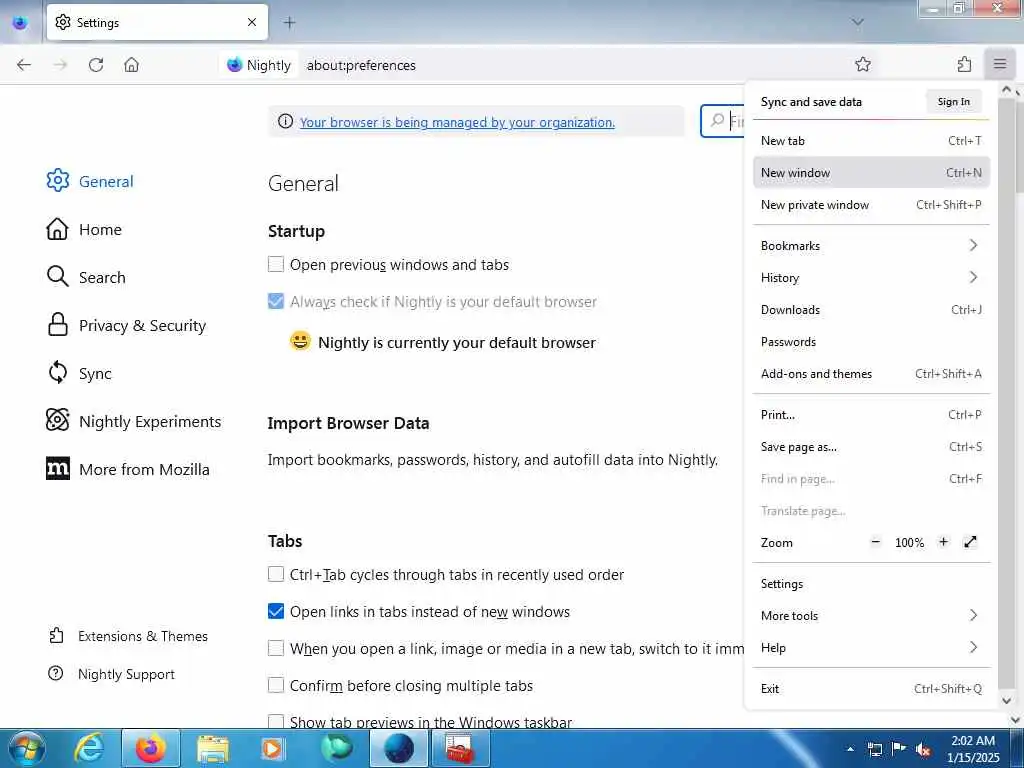Screen dimensions: 1024x768
Task: Click Sync and save data menu header
Action: click(811, 102)
